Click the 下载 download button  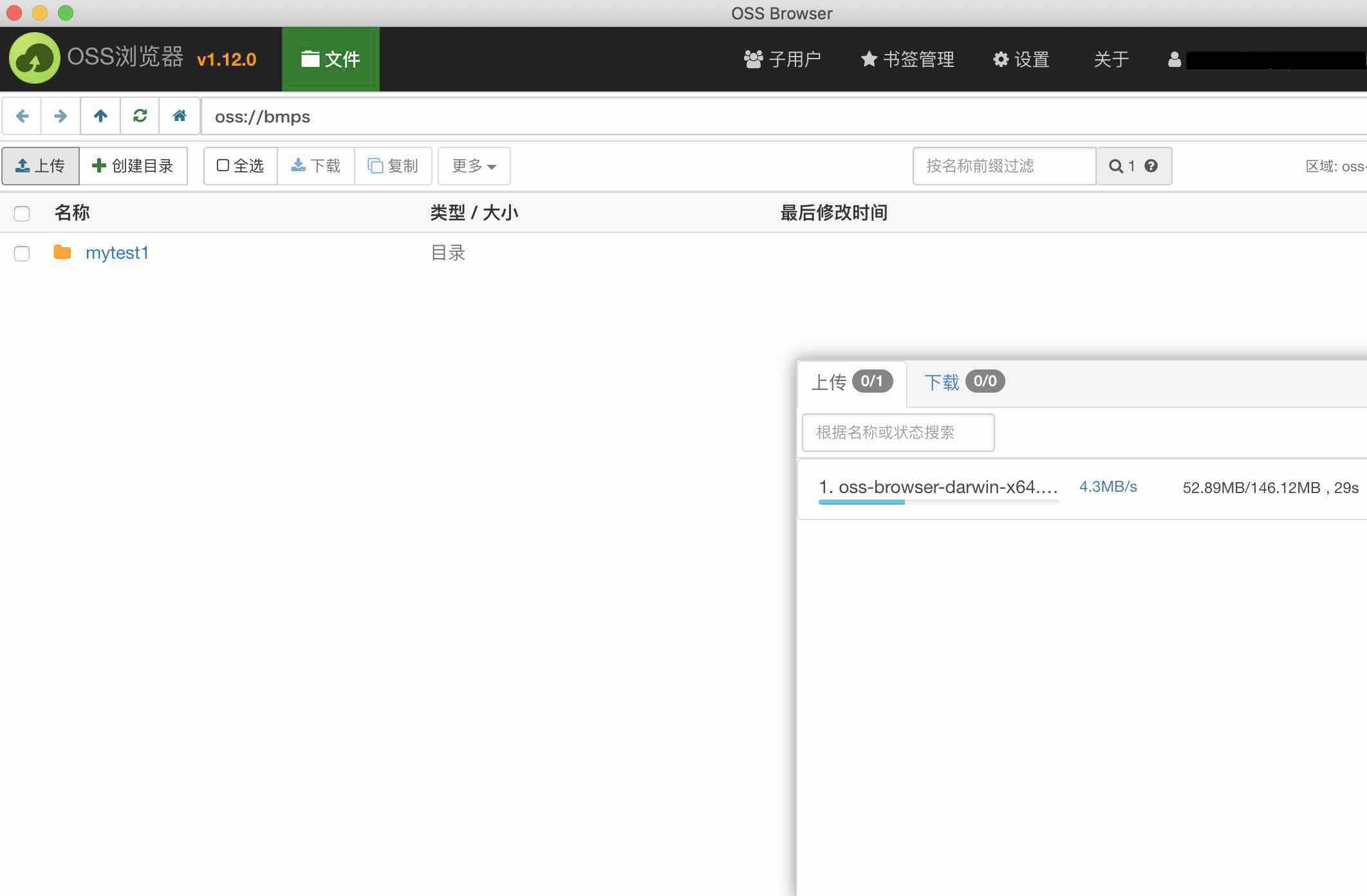click(315, 166)
